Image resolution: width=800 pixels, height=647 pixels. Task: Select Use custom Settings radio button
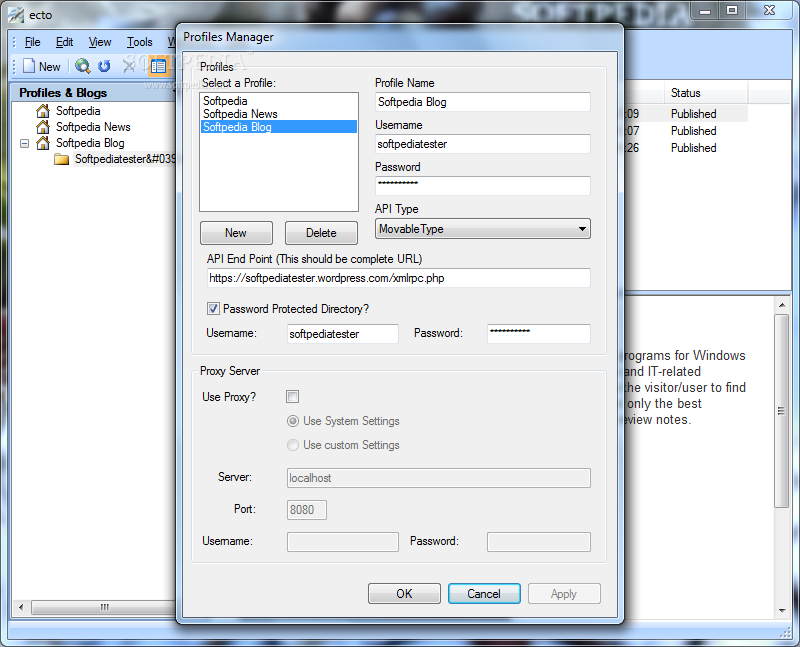pos(293,445)
